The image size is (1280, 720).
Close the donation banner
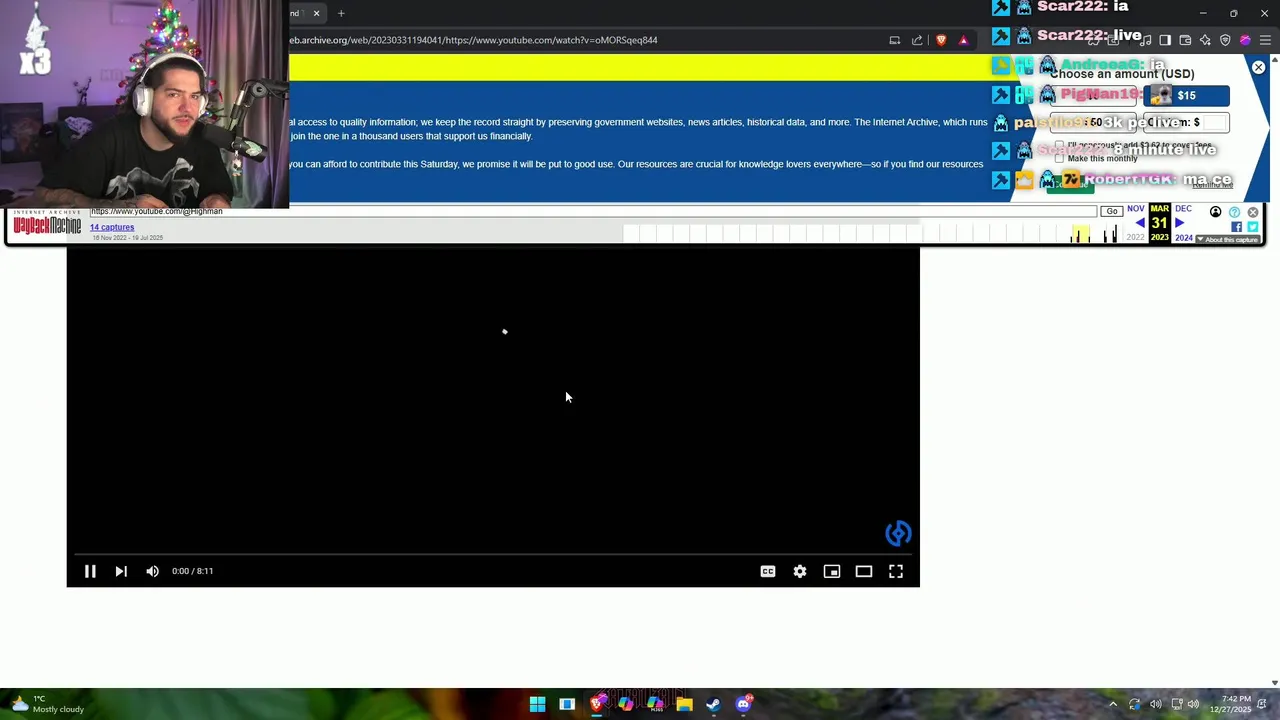pos(1258,67)
